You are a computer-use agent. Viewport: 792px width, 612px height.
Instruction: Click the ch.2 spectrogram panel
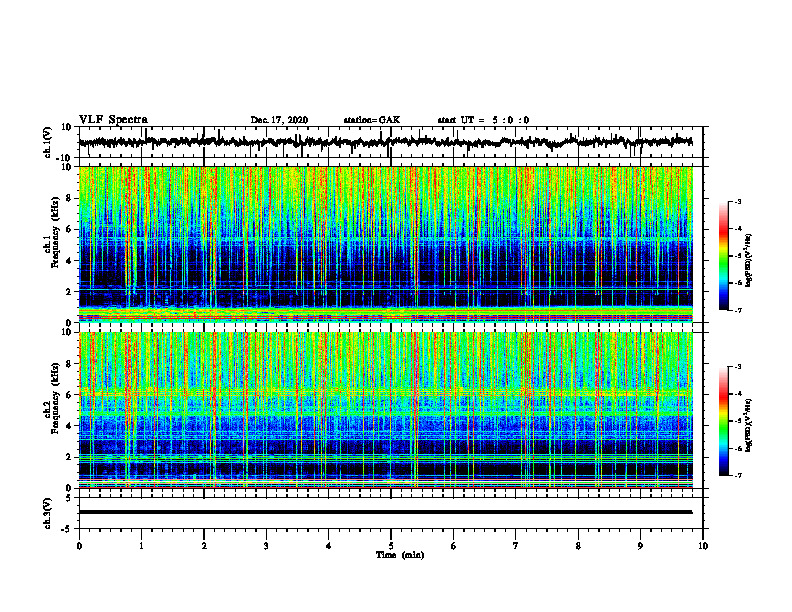tap(385, 410)
